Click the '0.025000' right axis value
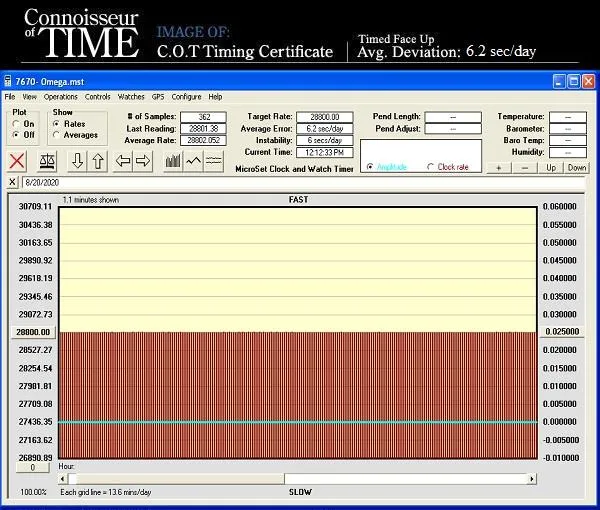 562,331
